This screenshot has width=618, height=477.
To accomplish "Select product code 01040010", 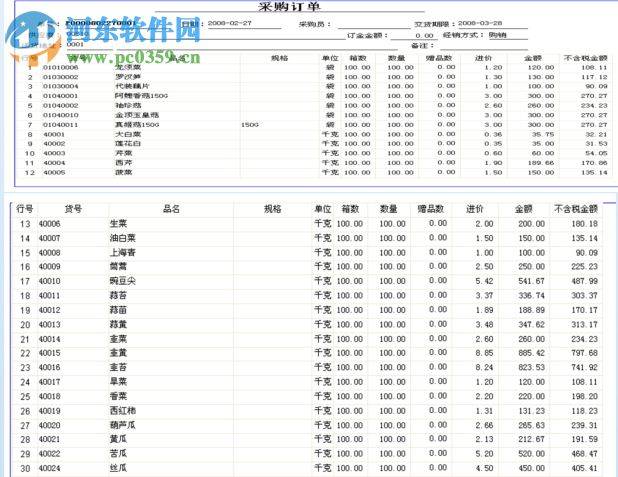I will click(61, 115).
